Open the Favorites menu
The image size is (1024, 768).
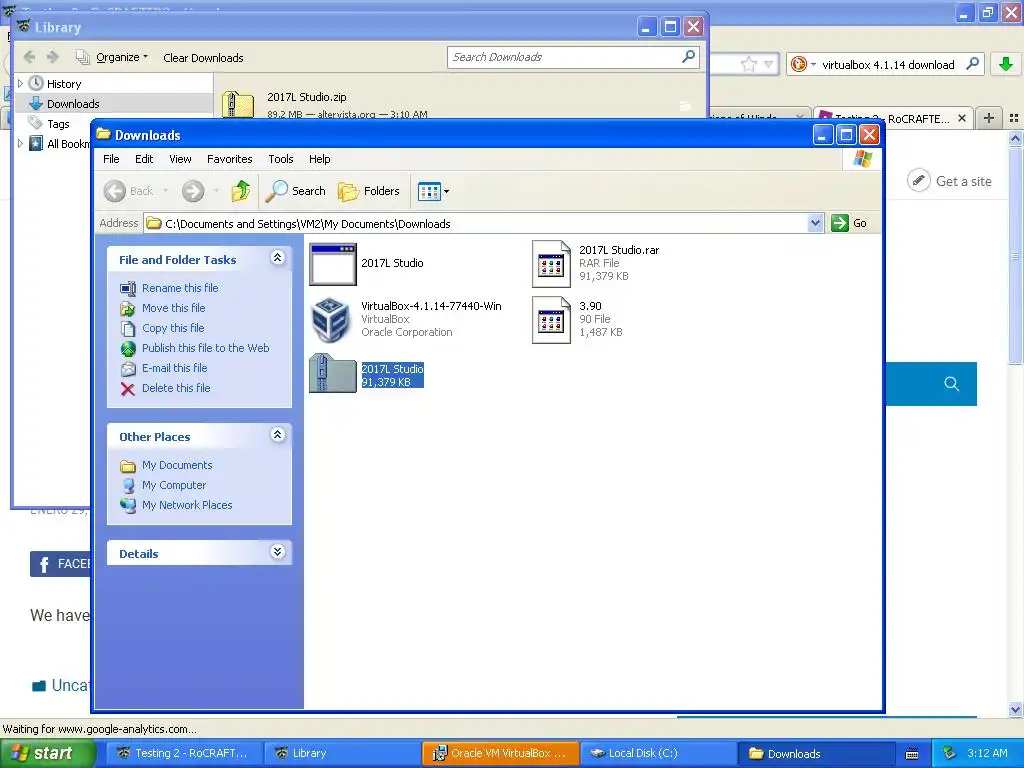pyautogui.click(x=229, y=159)
